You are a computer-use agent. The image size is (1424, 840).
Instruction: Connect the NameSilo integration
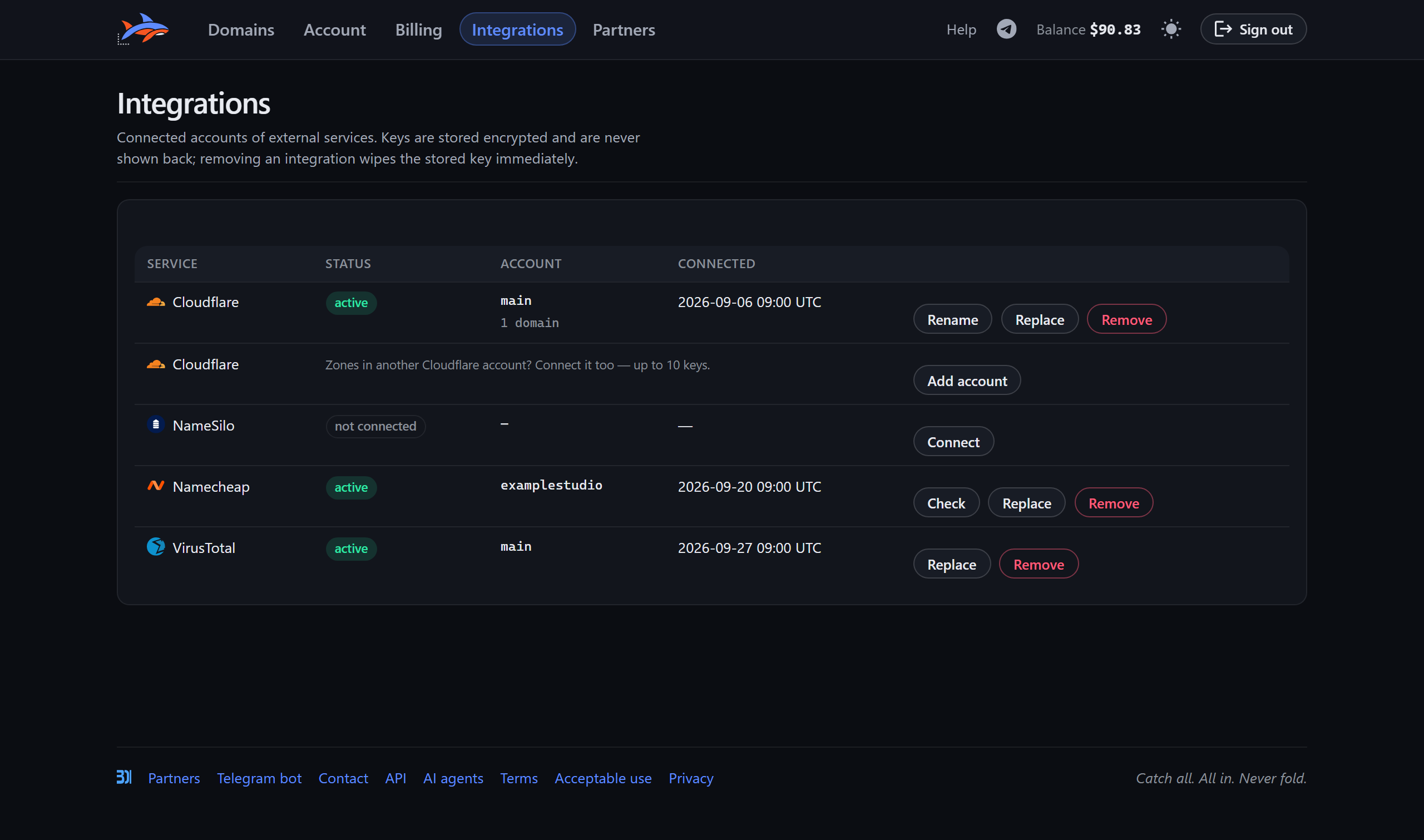[953, 442]
